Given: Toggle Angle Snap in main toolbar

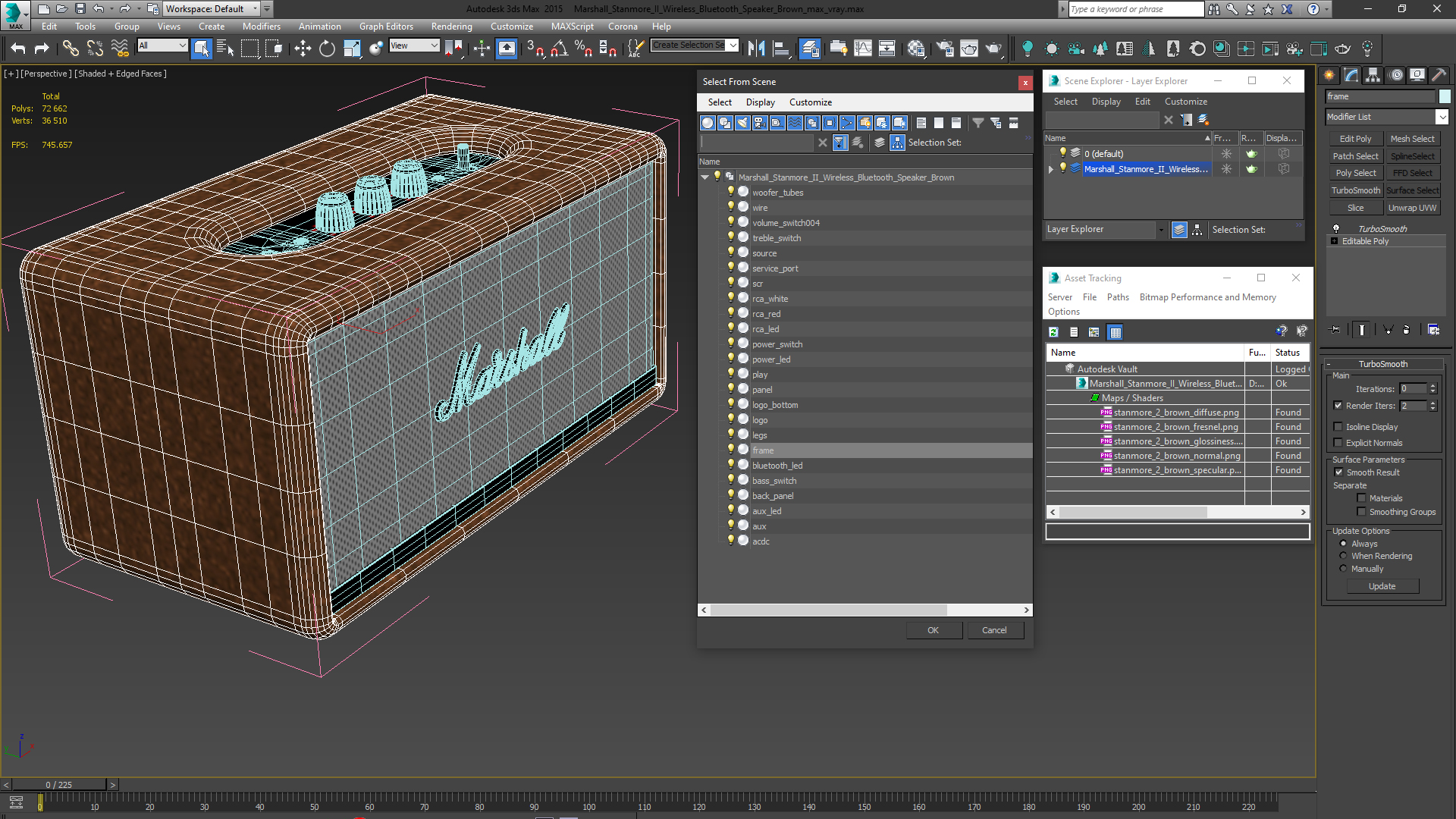Looking at the screenshot, I should point(559,49).
